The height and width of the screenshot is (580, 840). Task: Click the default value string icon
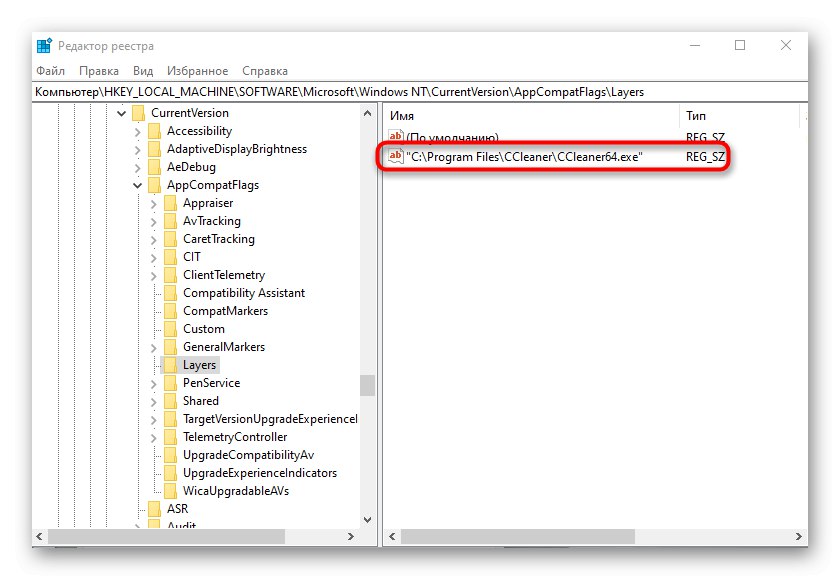tap(395, 137)
